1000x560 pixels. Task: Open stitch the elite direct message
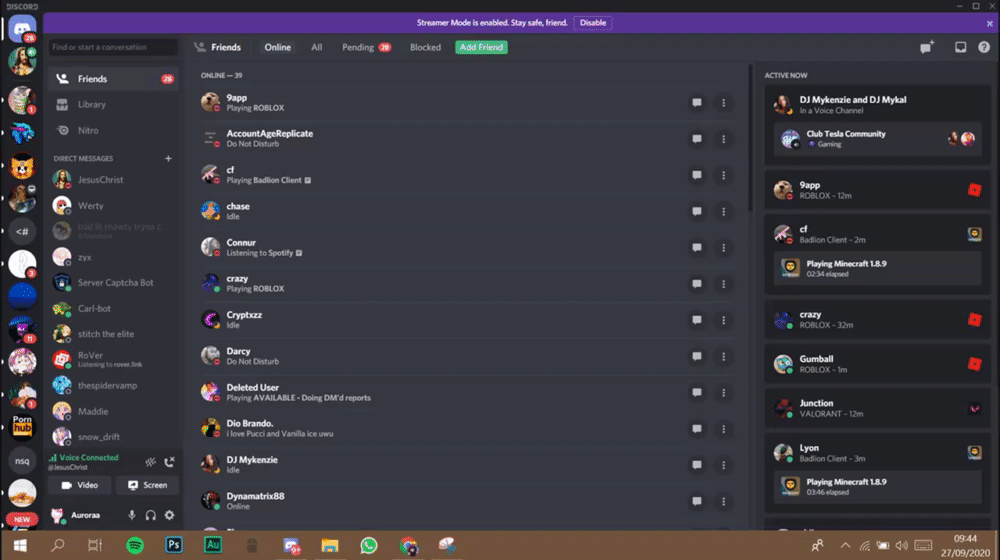coord(114,334)
